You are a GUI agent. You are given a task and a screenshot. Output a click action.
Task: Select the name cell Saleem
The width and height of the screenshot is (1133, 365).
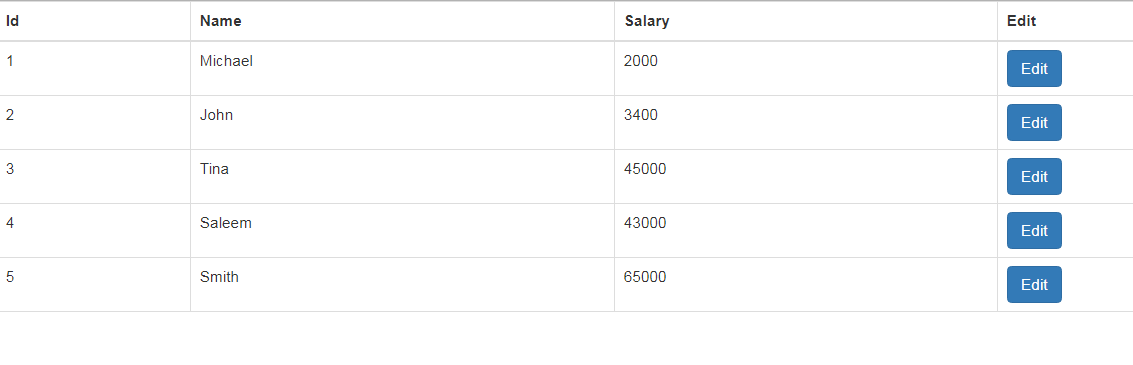225,223
